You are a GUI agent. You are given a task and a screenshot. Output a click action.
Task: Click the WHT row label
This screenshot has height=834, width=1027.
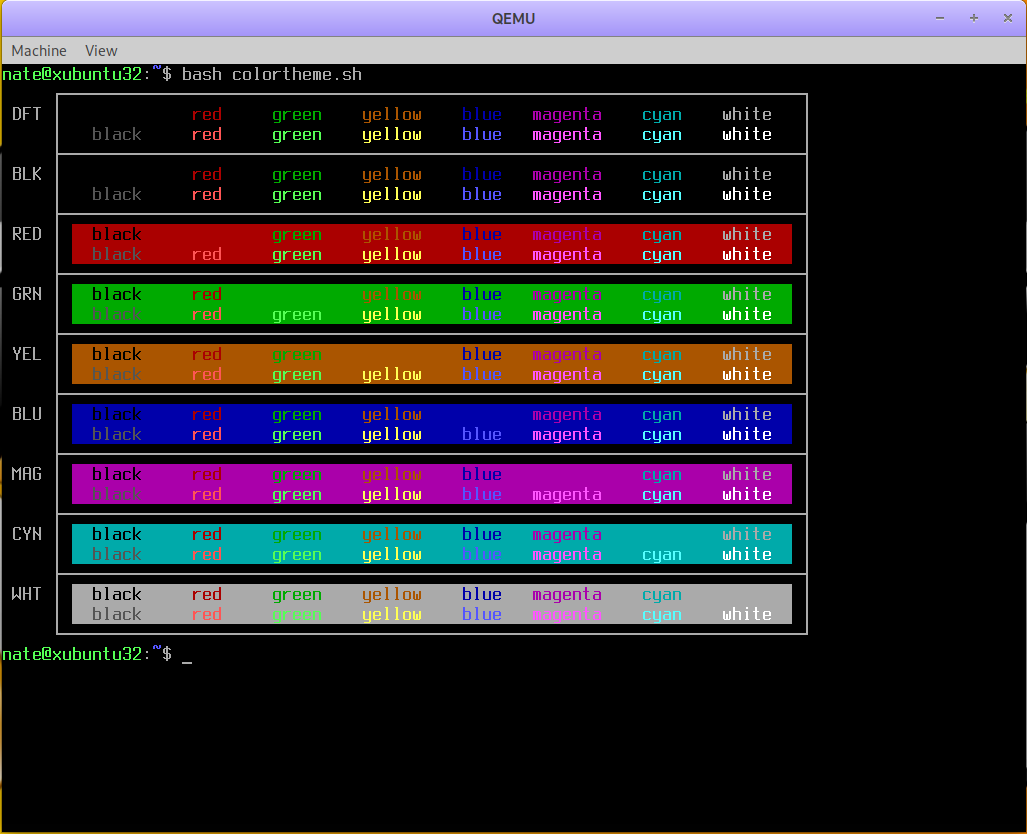coord(27,594)
